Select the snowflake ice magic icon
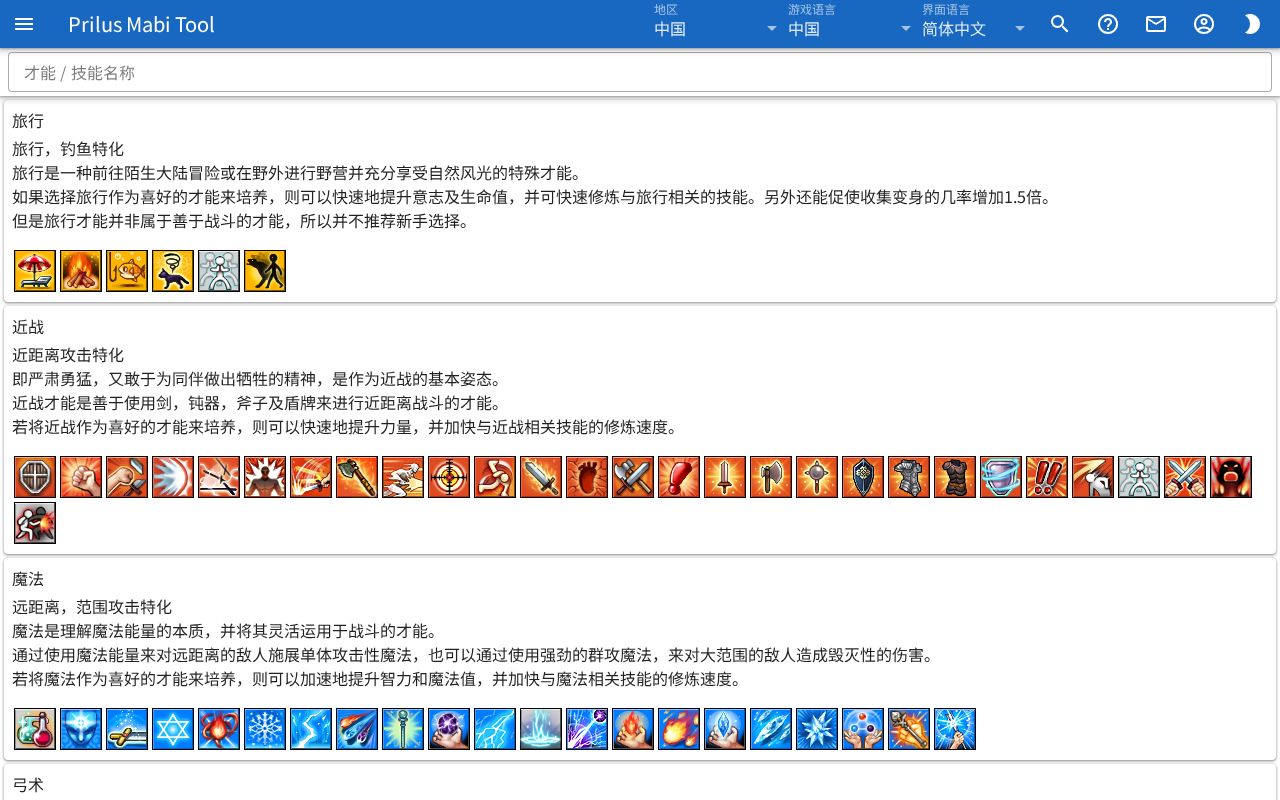Viewport: 1280px width, 800px height. pyautogui.click(x=265, y=729)
